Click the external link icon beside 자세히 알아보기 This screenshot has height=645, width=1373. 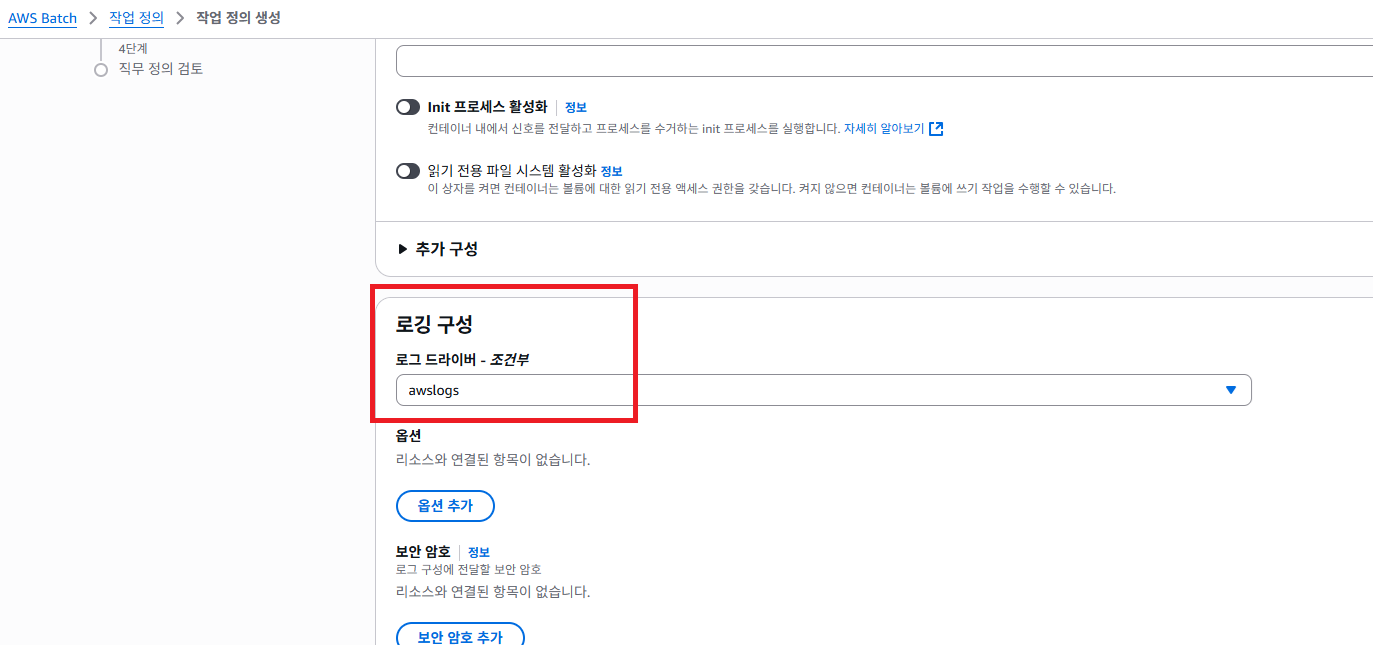coord(936,129)
